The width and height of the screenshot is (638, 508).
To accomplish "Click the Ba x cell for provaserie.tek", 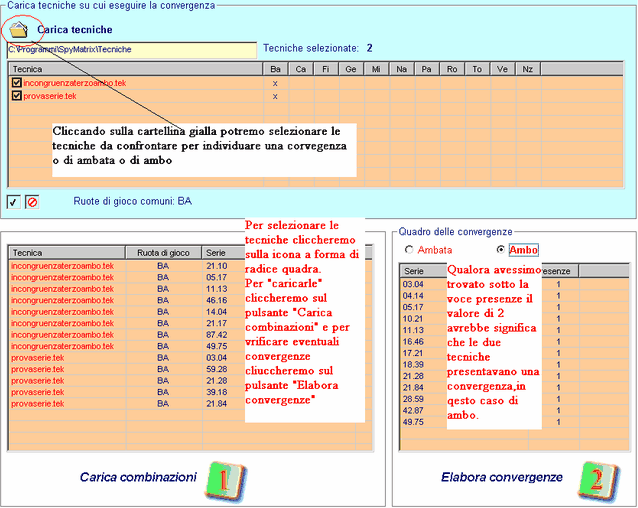I will 275,96.
